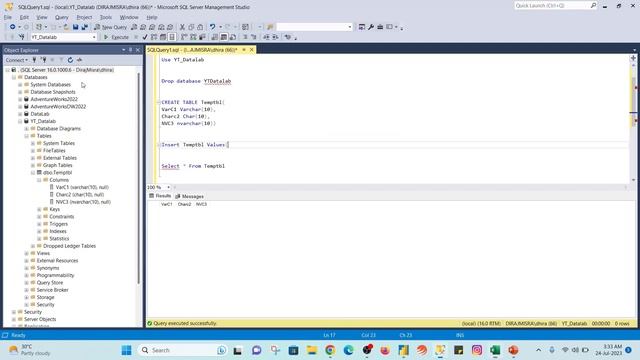
Task: Toggle auto-hide pin on Object Explorer
Action: point(131,50)
